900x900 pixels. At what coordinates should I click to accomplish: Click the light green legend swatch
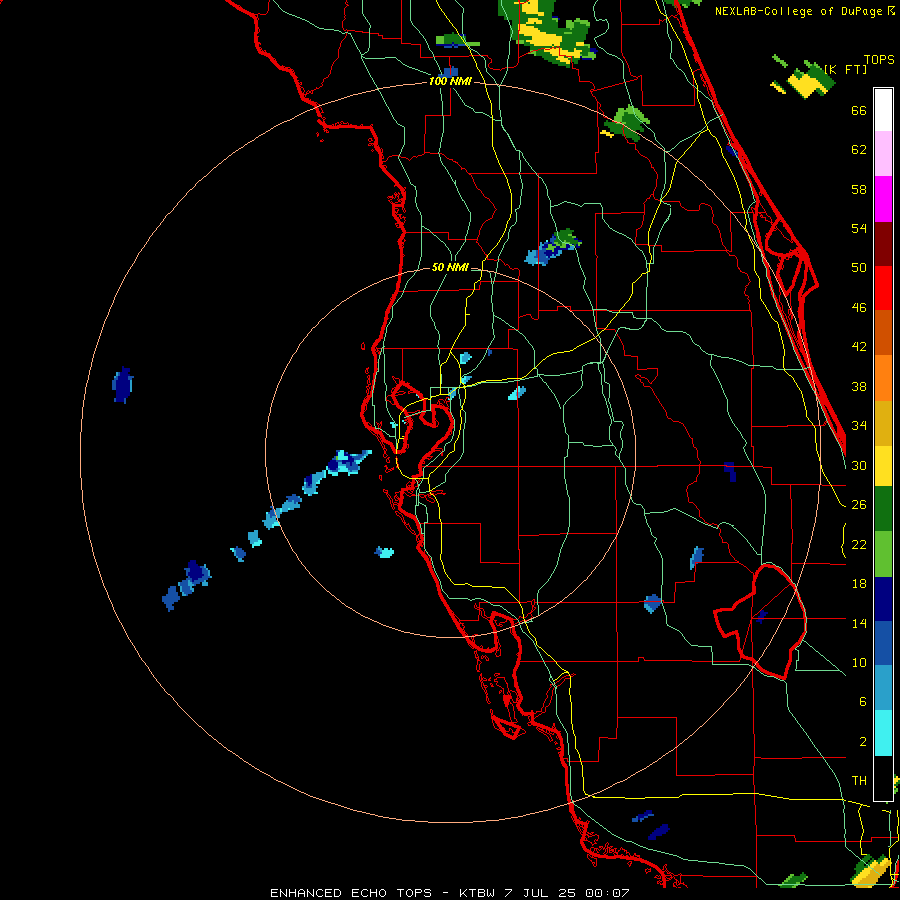point(883,554)
